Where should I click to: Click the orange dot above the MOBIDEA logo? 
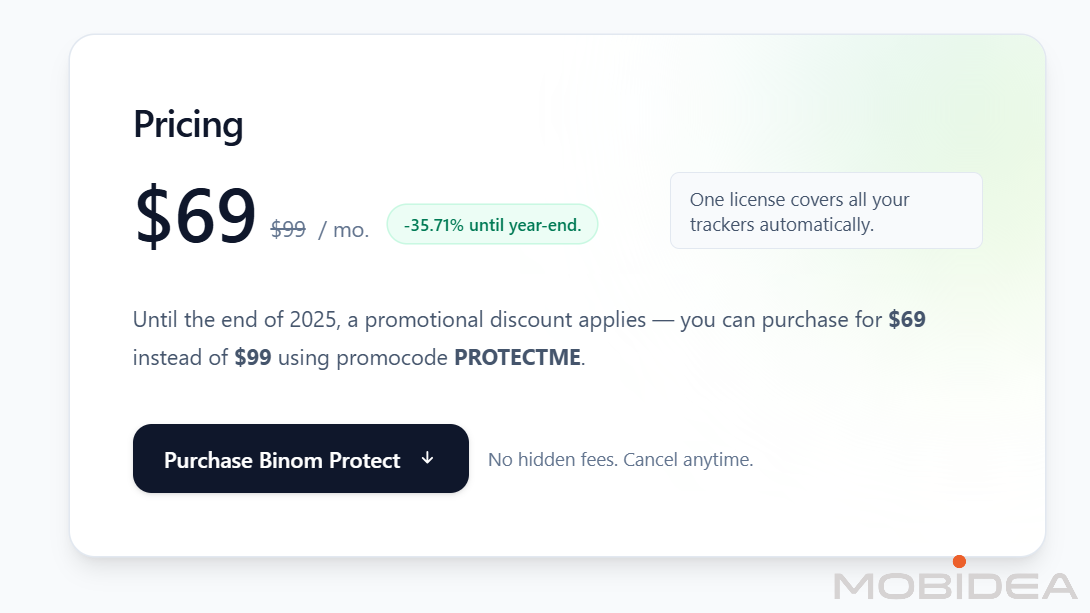coord(961,561)
